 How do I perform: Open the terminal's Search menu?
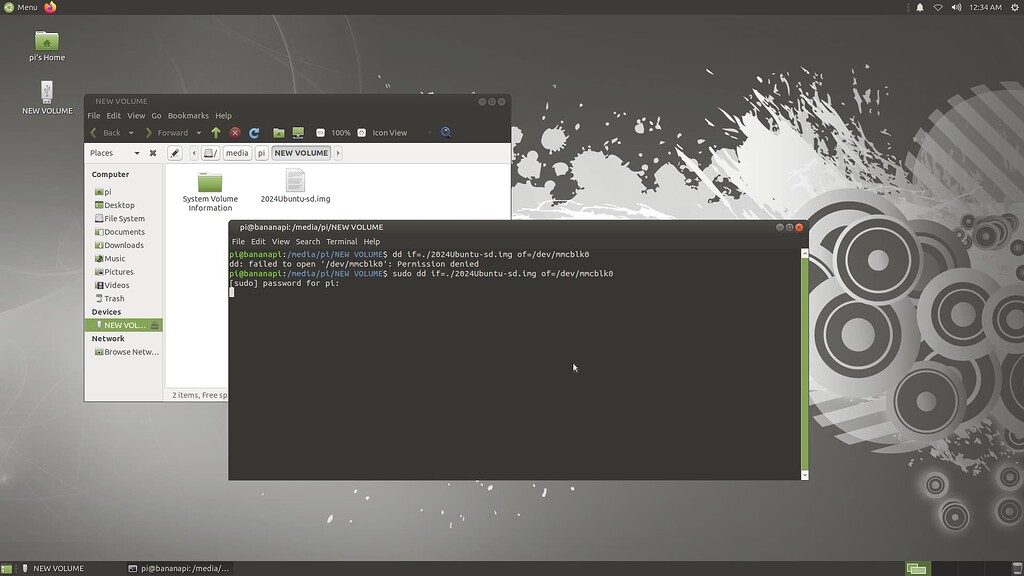308,241
